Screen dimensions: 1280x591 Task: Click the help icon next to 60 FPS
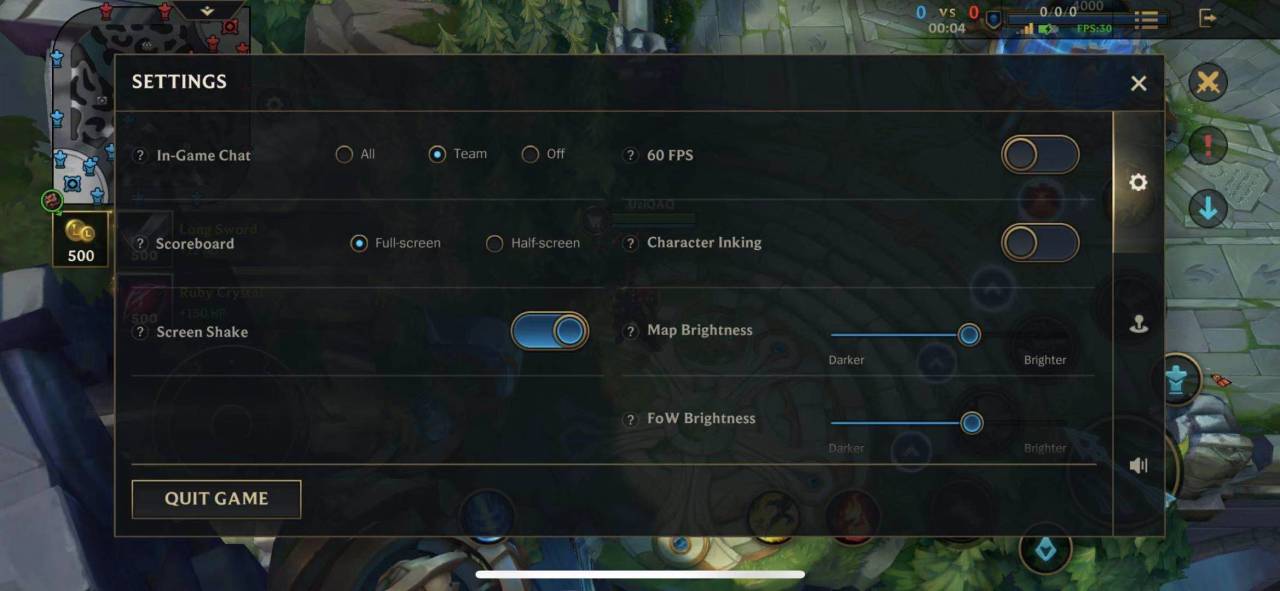point(630,155)
